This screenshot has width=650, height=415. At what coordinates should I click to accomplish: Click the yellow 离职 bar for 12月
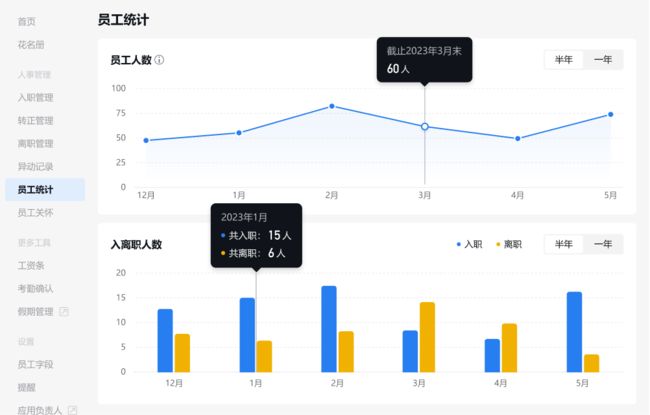[x=182, y=353]
